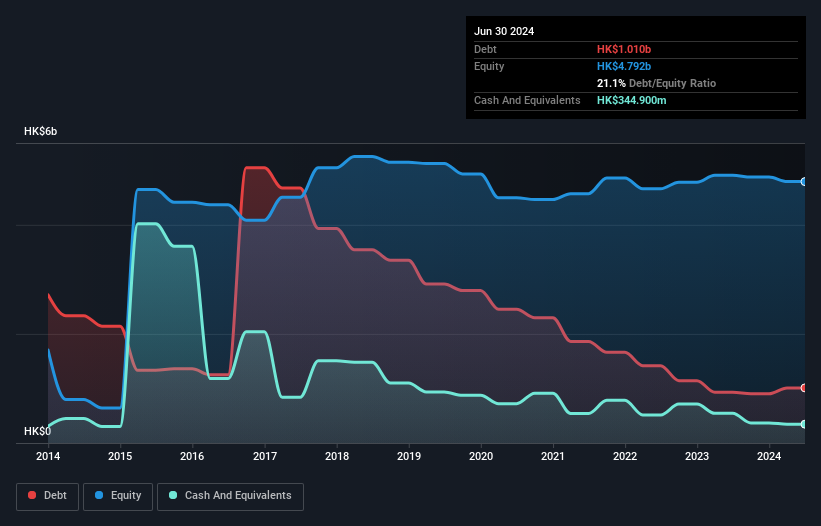
Task: Toggle the Equity legend button
Action: tap(118, 496)
